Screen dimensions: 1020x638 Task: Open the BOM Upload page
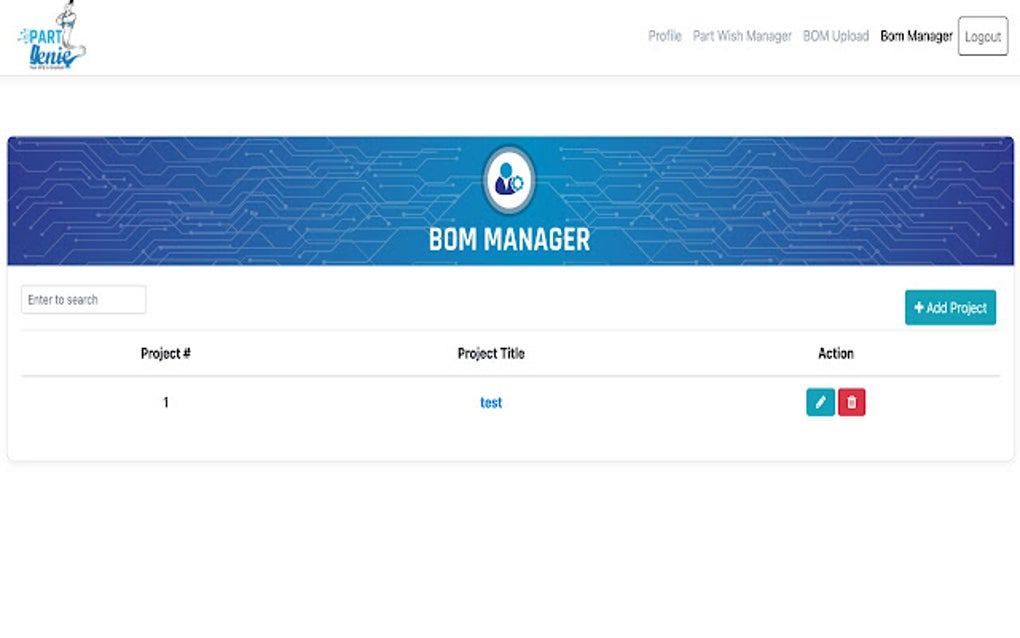coord(835,36)
